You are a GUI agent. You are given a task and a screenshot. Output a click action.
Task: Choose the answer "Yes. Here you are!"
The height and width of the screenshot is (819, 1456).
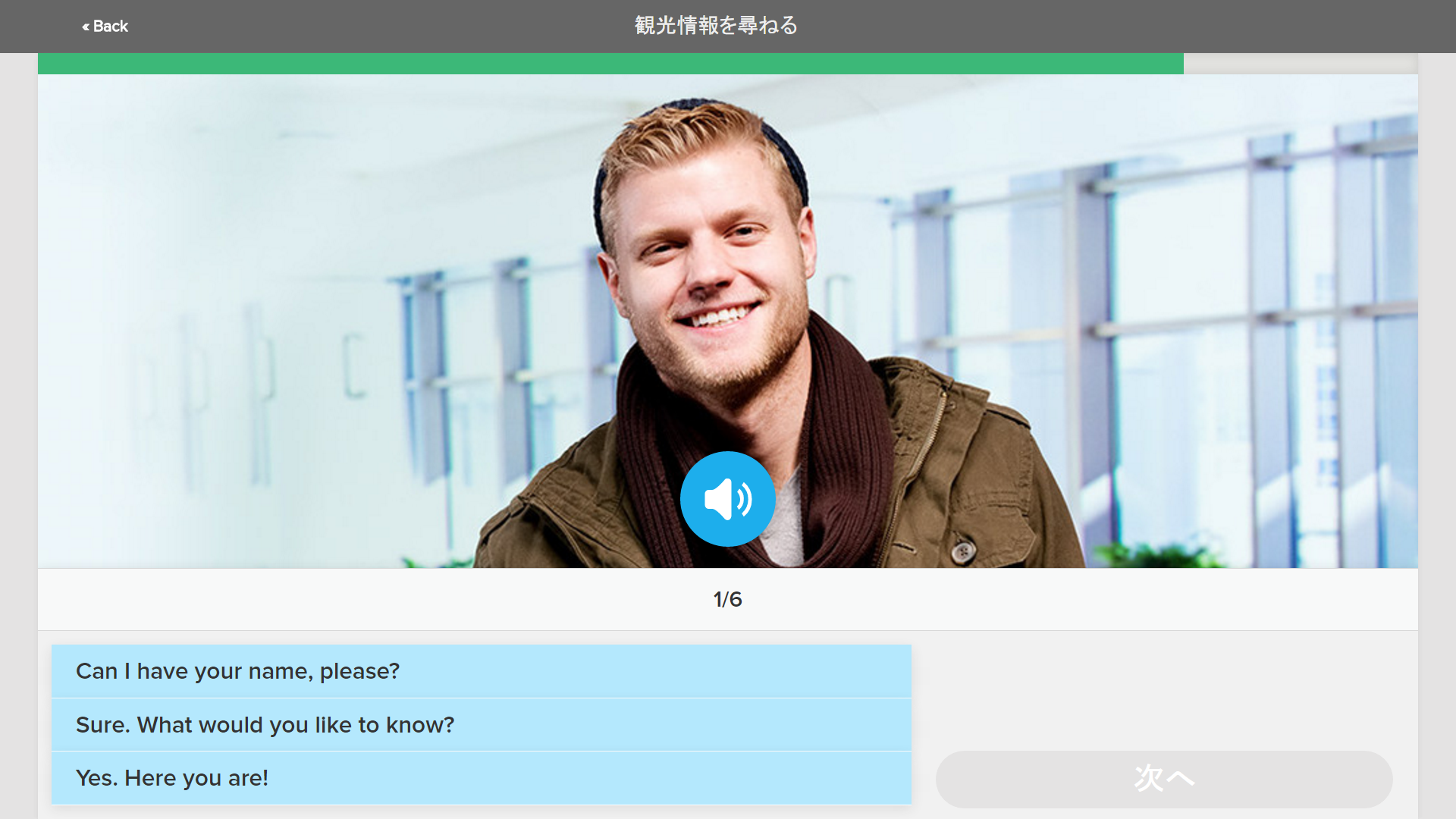pyautogui.click(x=481, y=778)
